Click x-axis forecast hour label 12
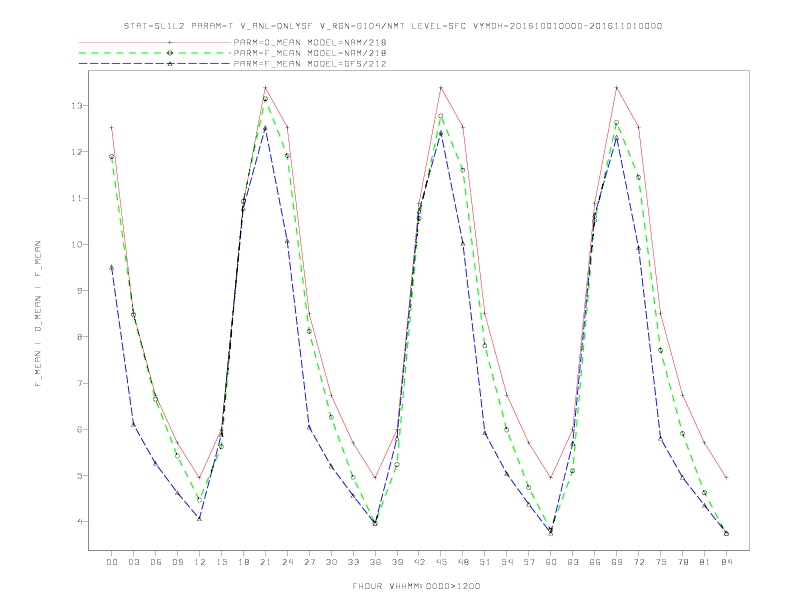This screenshot has height=612, width=792. 200,562
